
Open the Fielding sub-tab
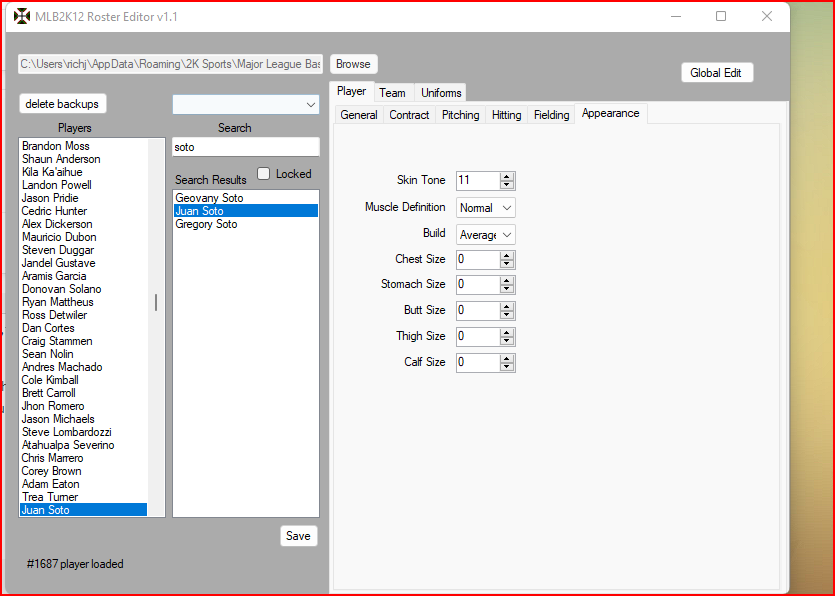click(551, 115)
